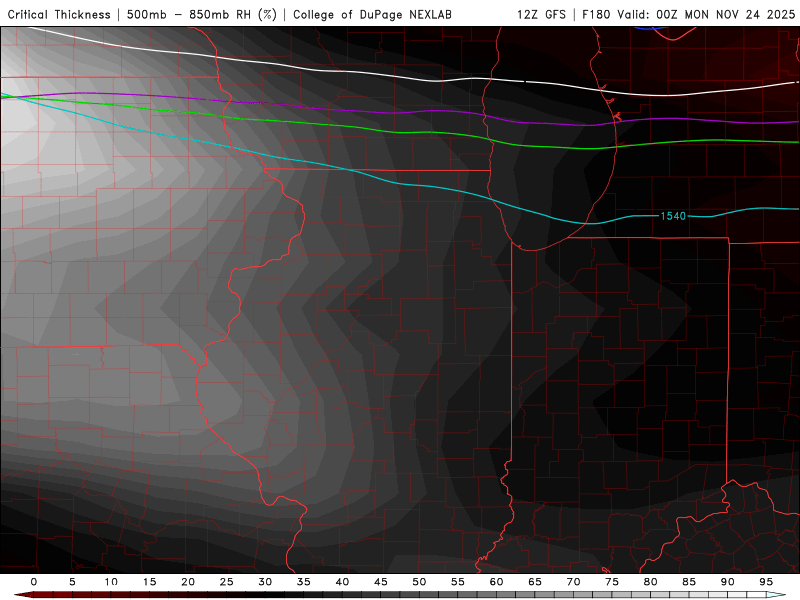800x600 pixels.
Task: Click the "70" colorbar tick label
Action: [x=573, y=582]
